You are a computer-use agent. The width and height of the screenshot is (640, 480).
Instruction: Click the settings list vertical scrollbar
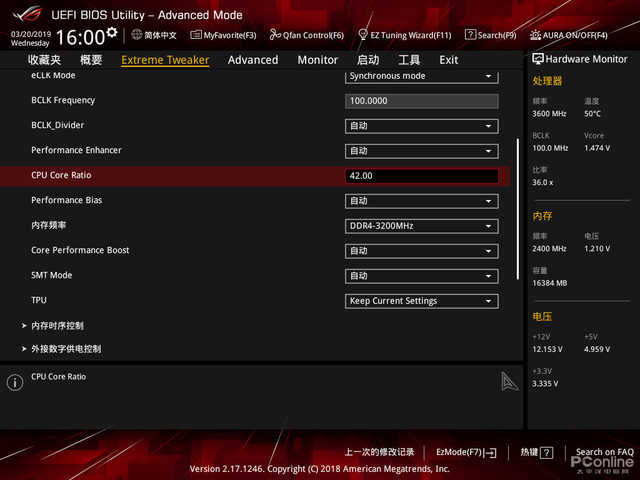pos(518,209)
